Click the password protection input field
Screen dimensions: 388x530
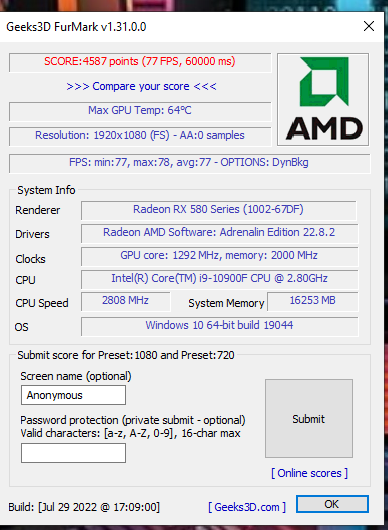[x=73, y=453]
